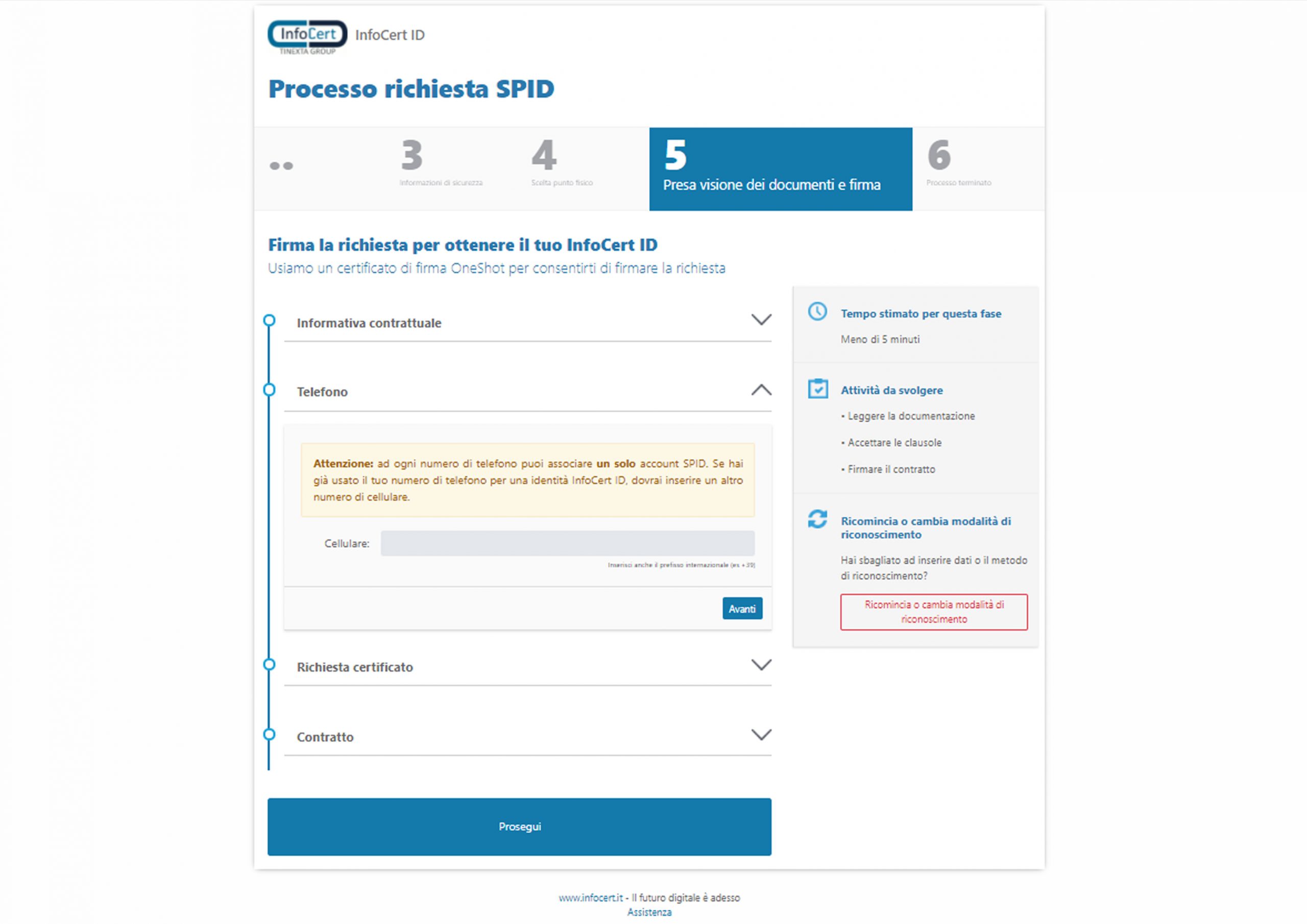Click 'InfoCert ID' header text
The height and width of the screenshot is (924, 1307).
(390, 35)
